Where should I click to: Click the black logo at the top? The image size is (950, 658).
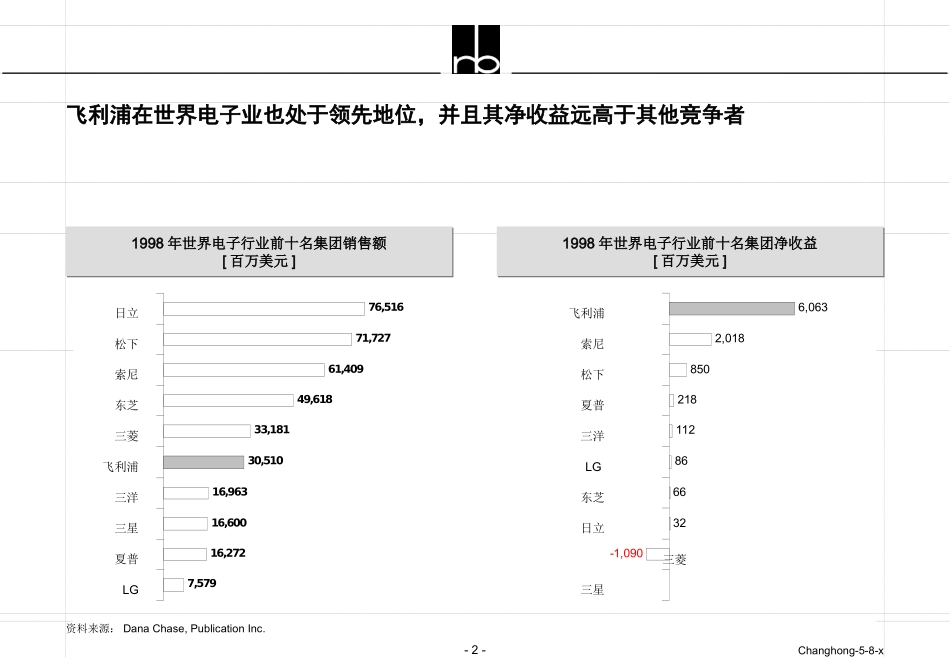pos(476,49)
